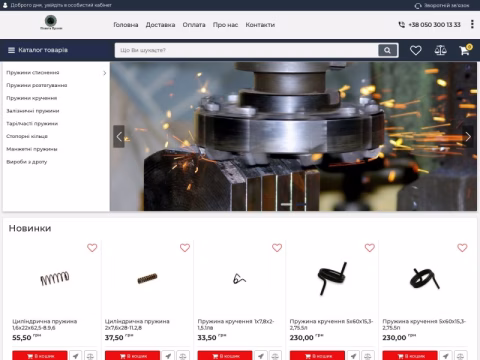Click the paper-plane quick order icon for 55,50 item

click(x=76, y=356)
